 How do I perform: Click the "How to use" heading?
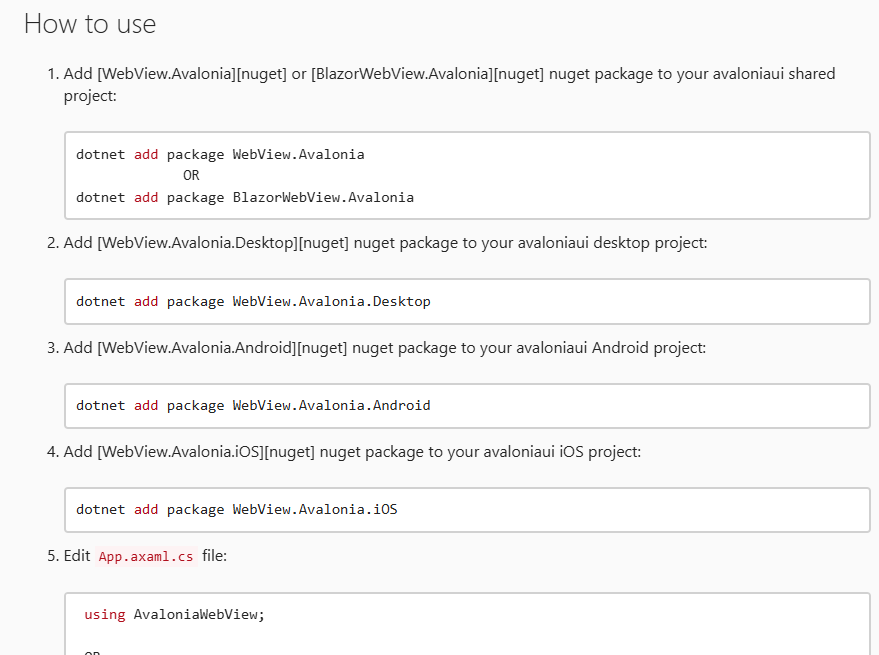(90, 24)
